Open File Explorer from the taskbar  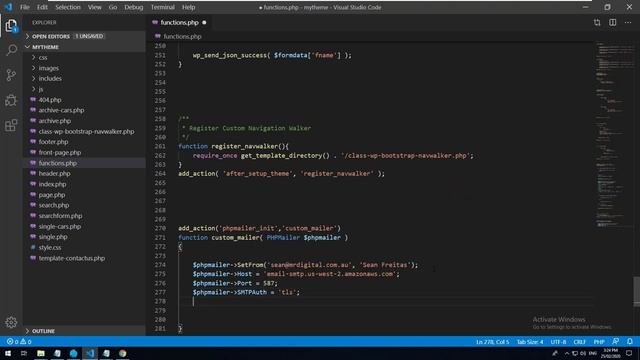click(x=41, y=353)
